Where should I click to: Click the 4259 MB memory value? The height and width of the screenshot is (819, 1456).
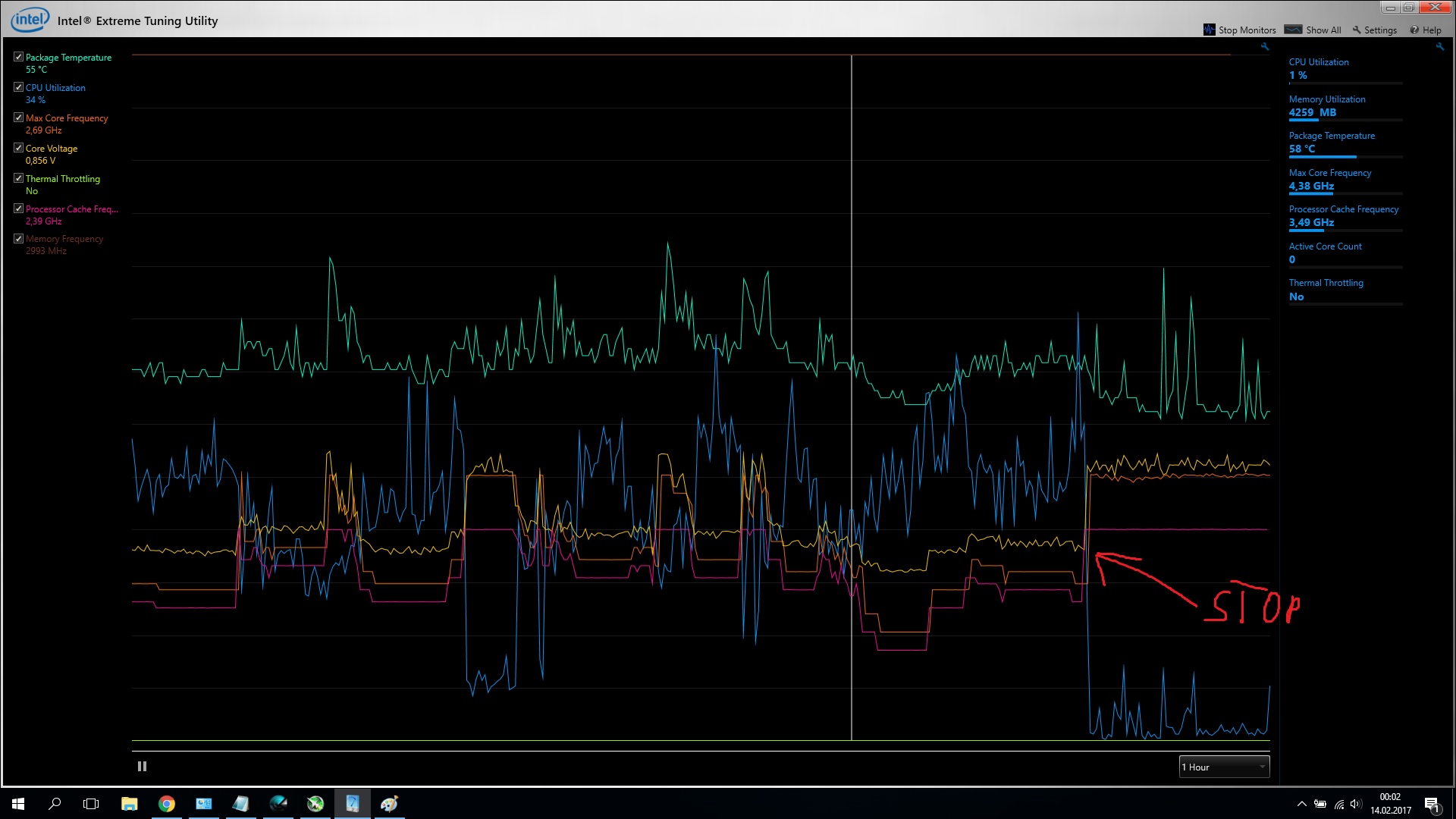[x=1313, y=112]
